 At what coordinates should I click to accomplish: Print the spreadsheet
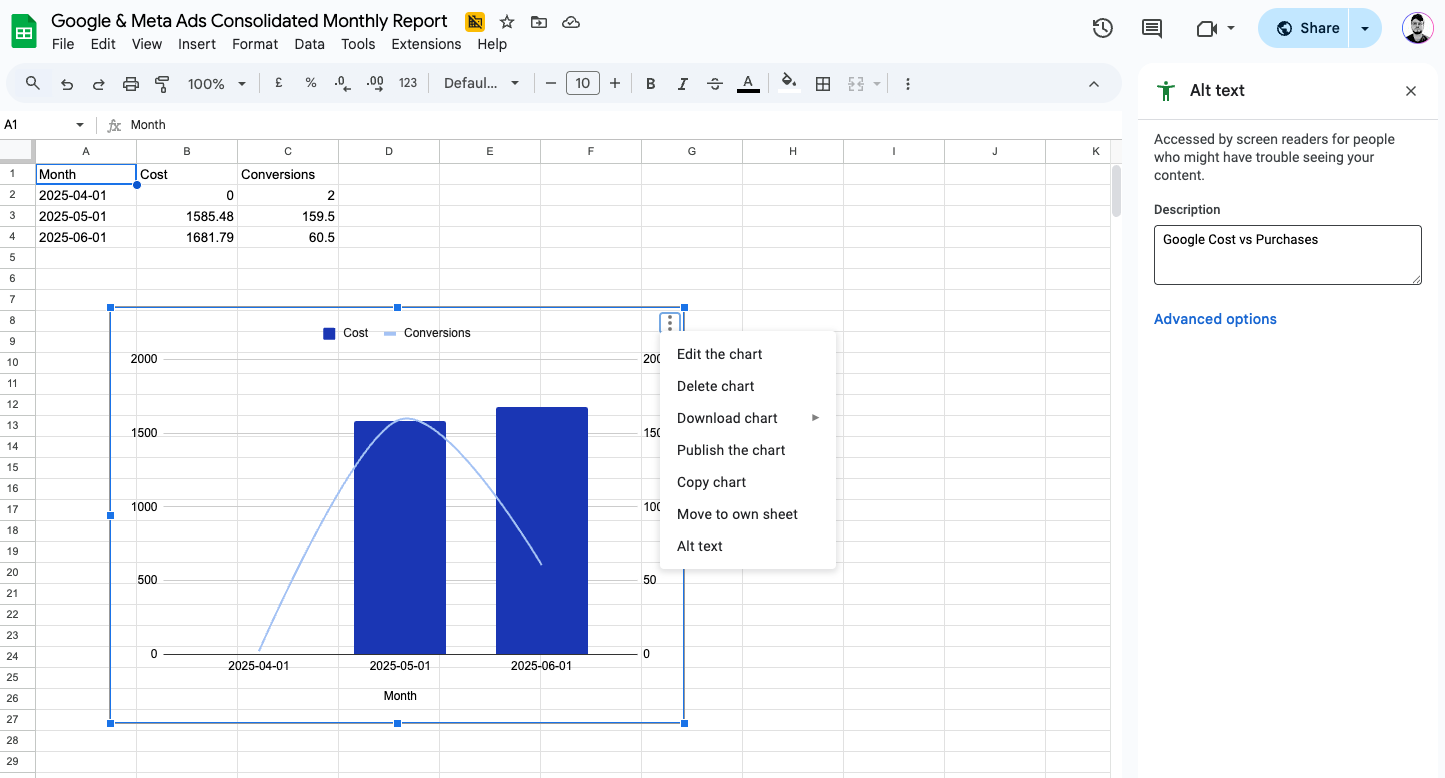[131, 84]
